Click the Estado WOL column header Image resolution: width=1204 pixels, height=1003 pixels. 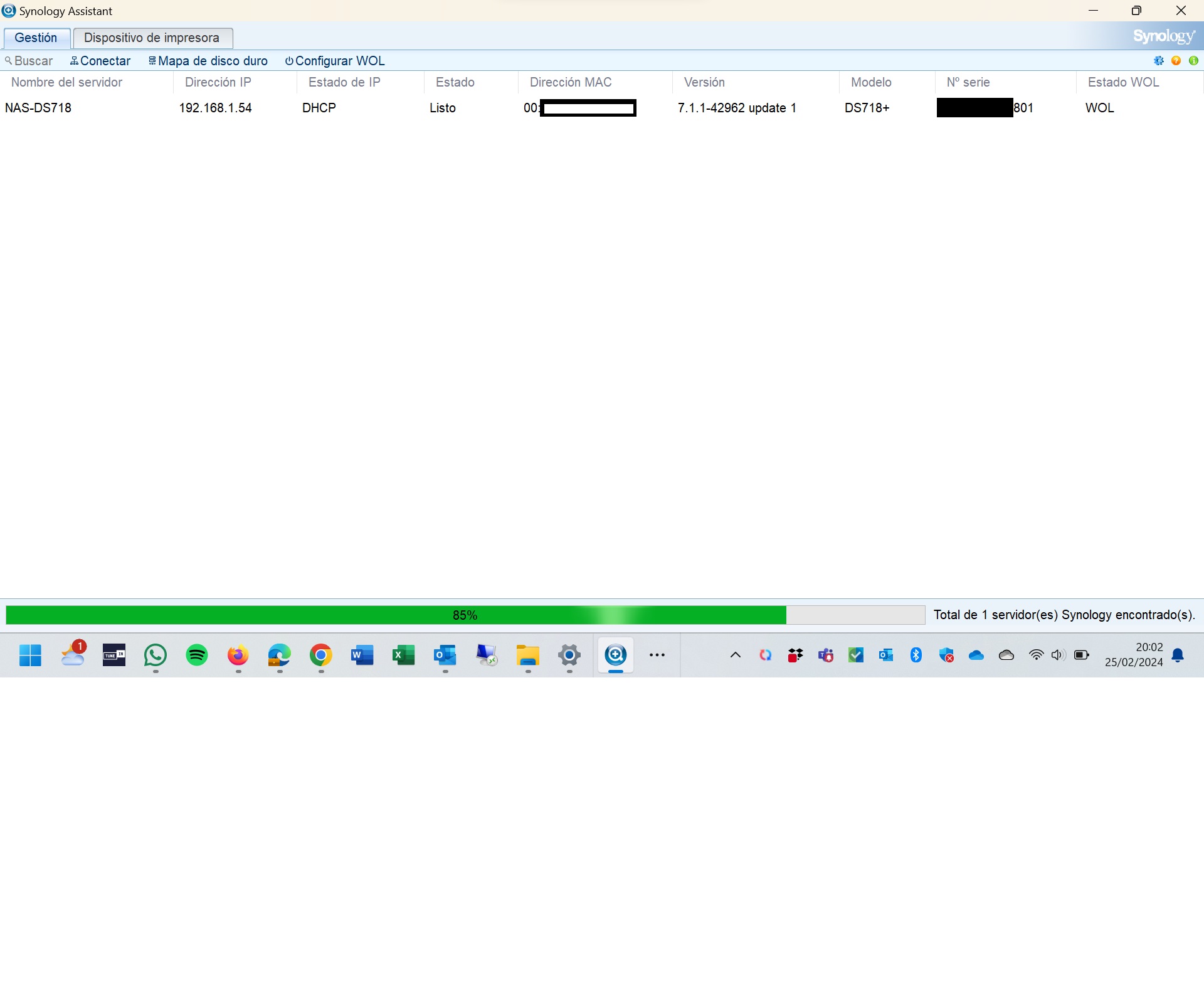click(x=1140, y=82)
